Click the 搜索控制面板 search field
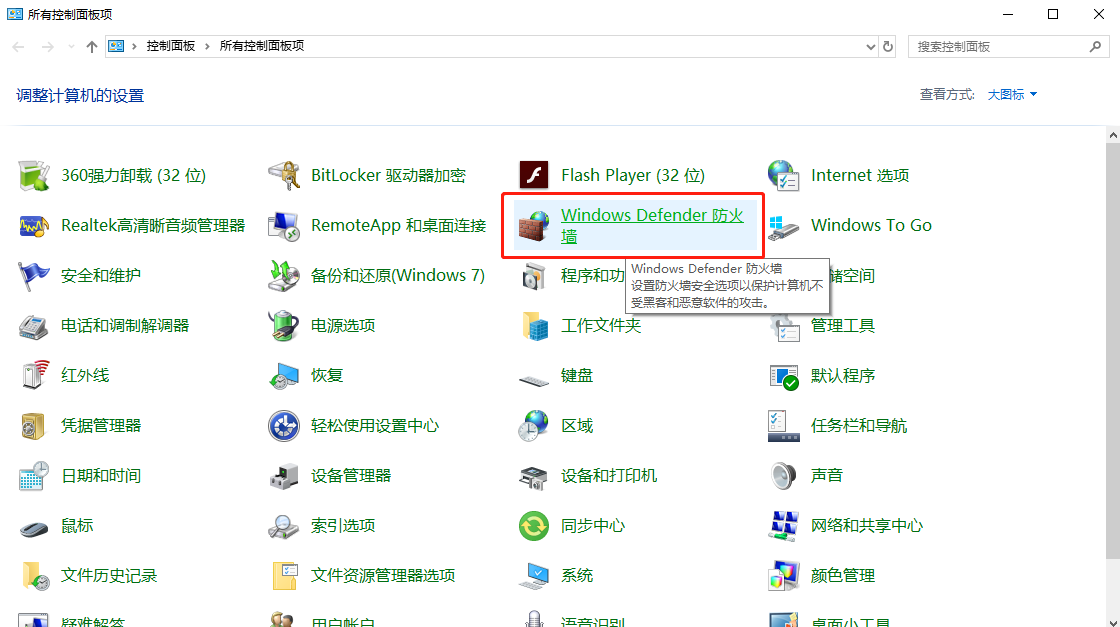1120x627 pixels. pyautogui.click(x=1009, y=46)
